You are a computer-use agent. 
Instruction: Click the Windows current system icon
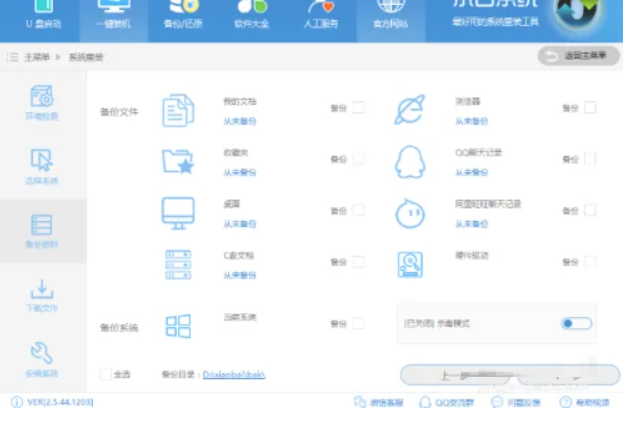(178, 325)
